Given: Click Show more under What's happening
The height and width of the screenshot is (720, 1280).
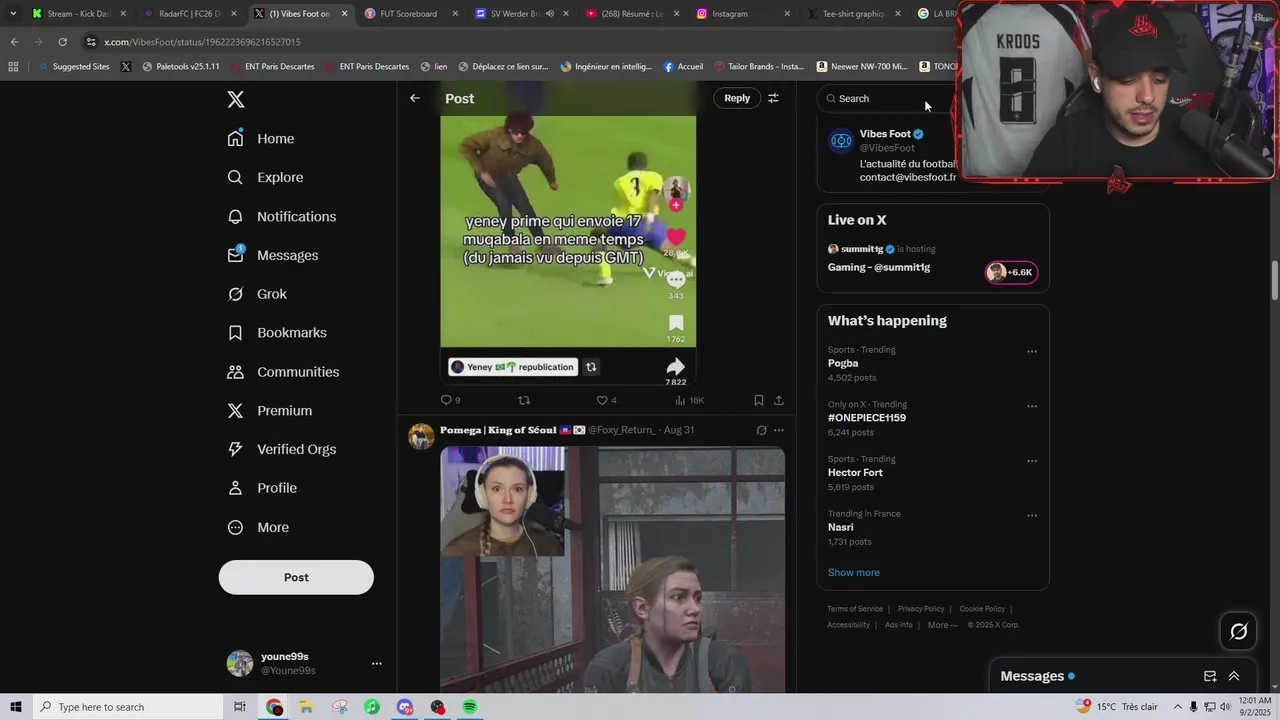Looking at the screenshot, I should pos(854,572).
